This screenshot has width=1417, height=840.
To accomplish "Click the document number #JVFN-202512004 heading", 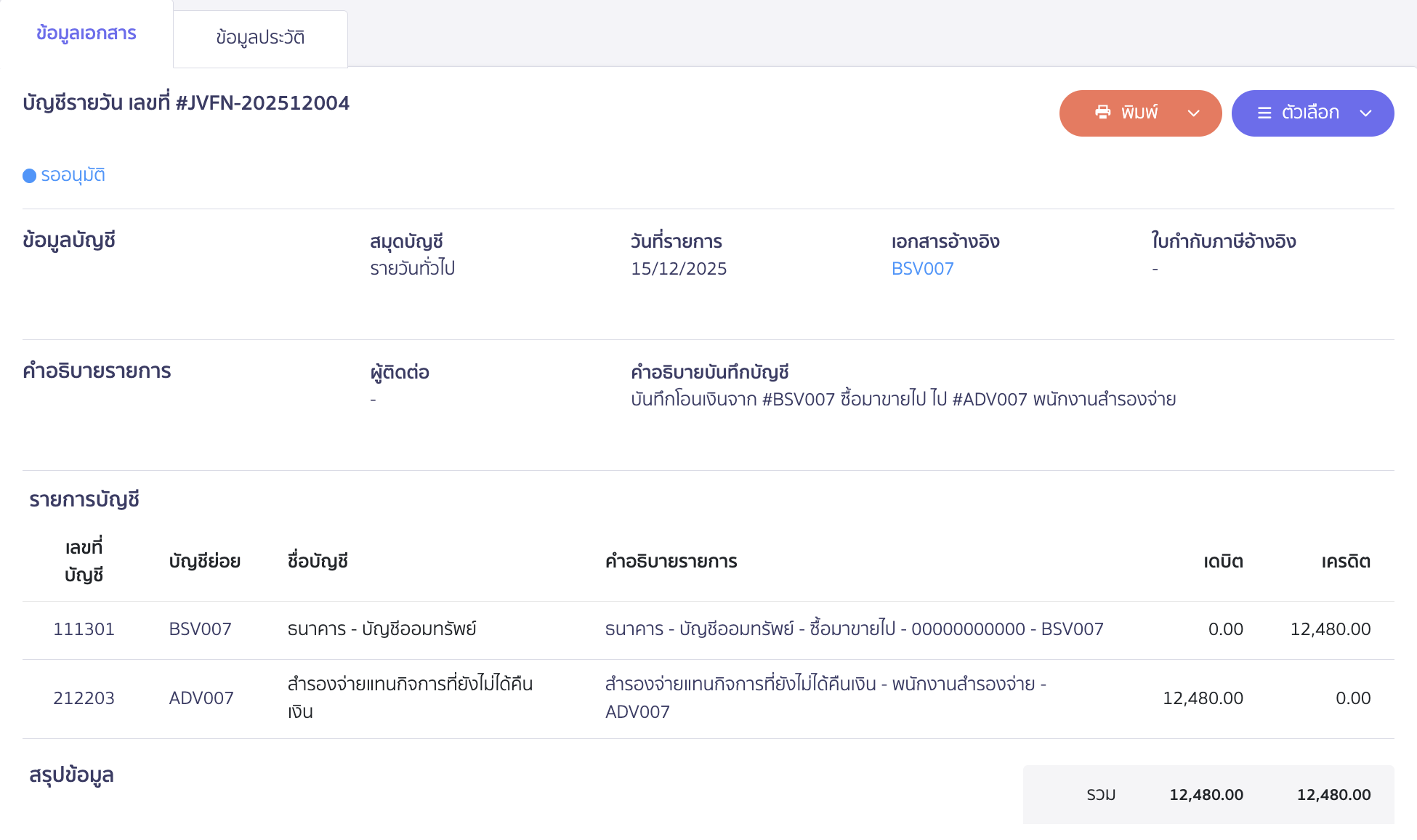I will click(185, 103).
